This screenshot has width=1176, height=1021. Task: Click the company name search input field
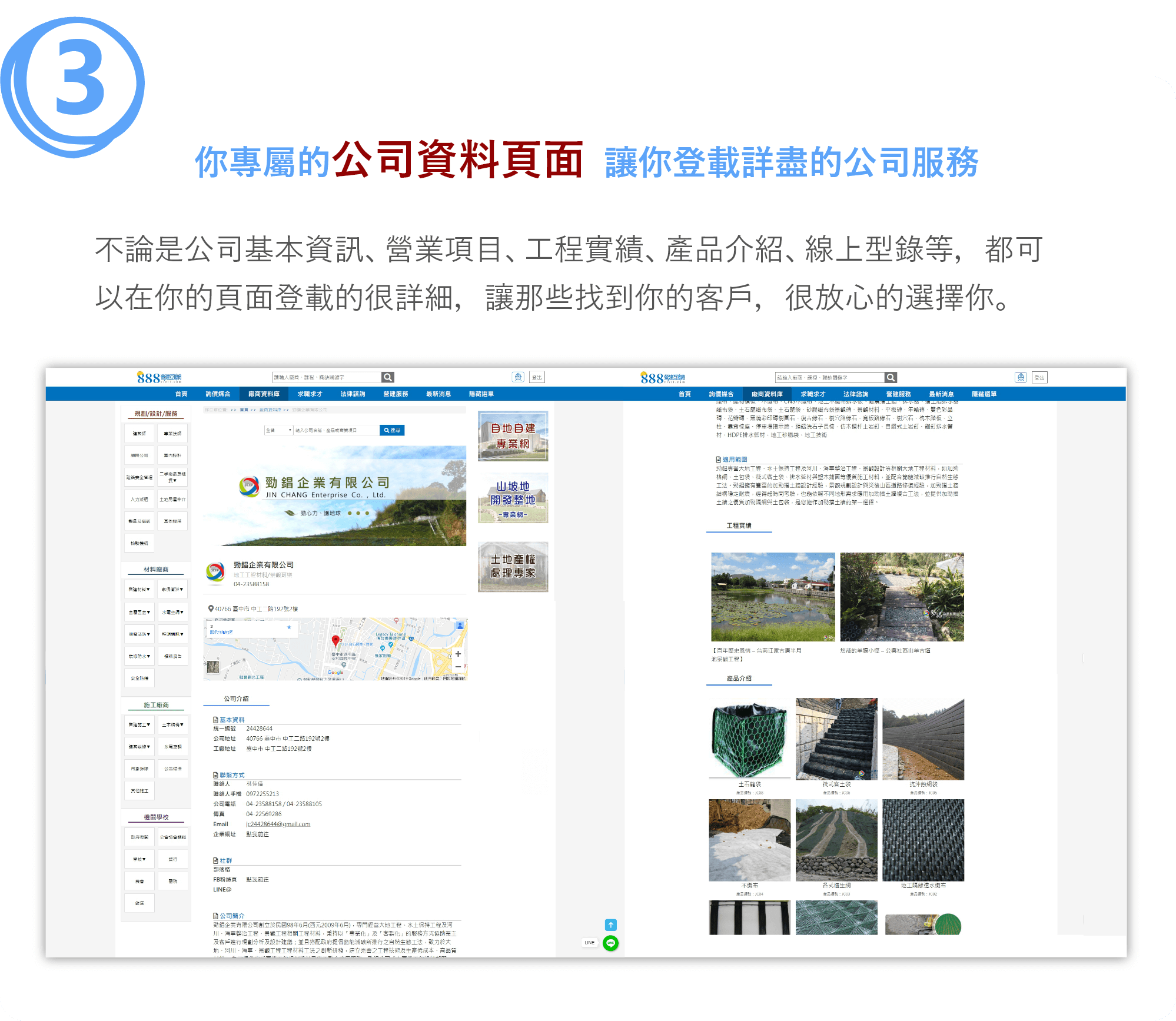[336, 430]
